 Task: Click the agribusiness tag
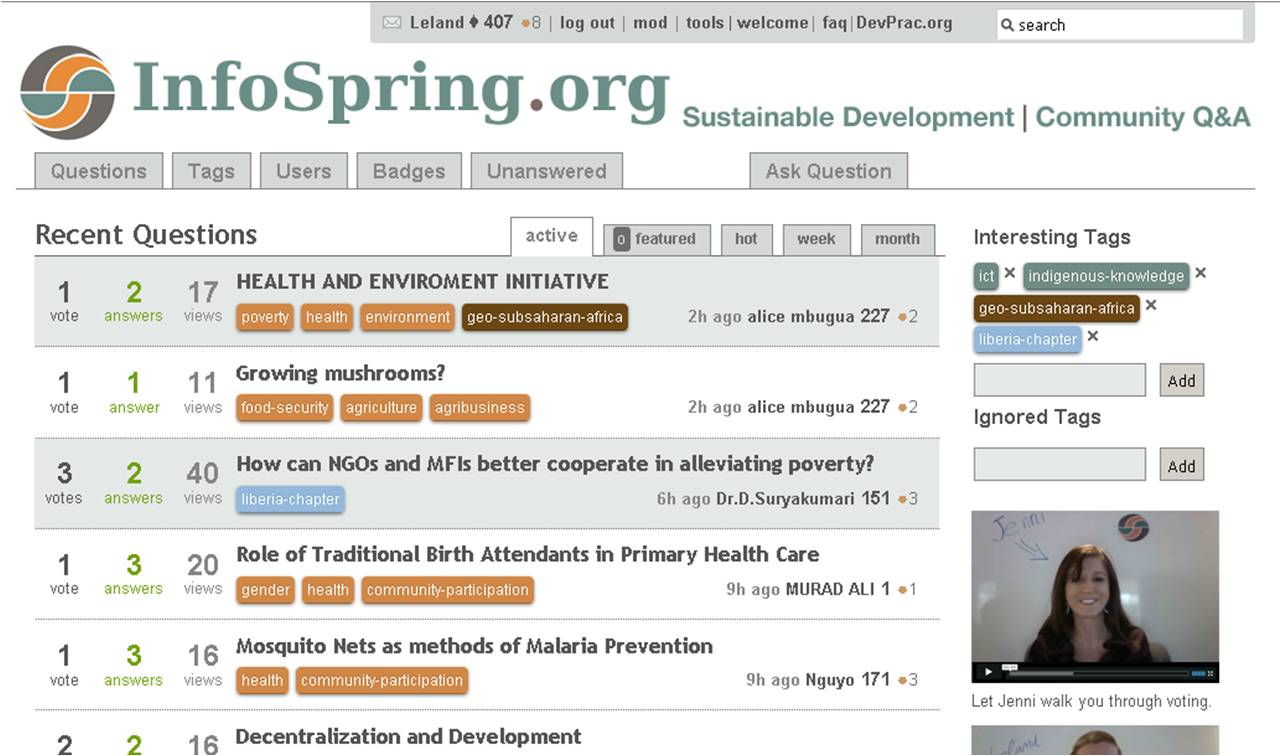click(x=480, y=408)
